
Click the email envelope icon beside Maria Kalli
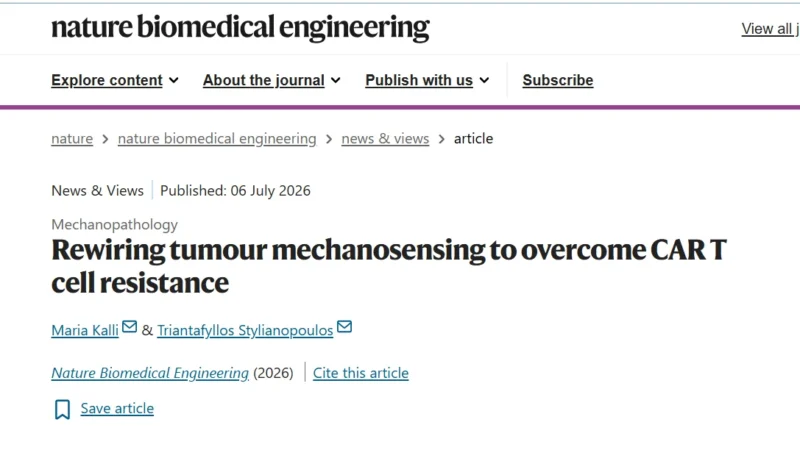click(130, 327)
